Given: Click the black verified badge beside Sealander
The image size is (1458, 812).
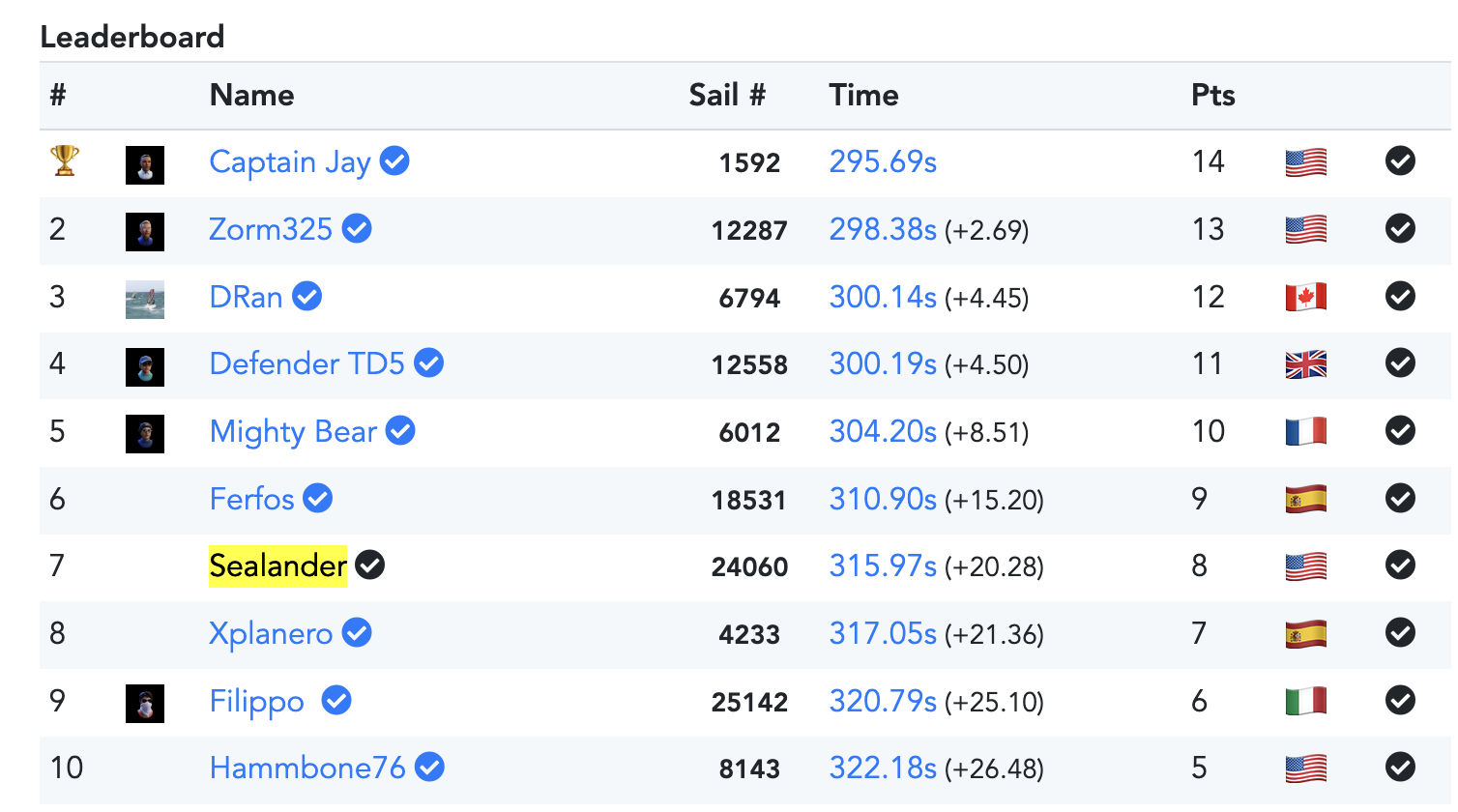Looking at the screenshot, I should (369, 565).
